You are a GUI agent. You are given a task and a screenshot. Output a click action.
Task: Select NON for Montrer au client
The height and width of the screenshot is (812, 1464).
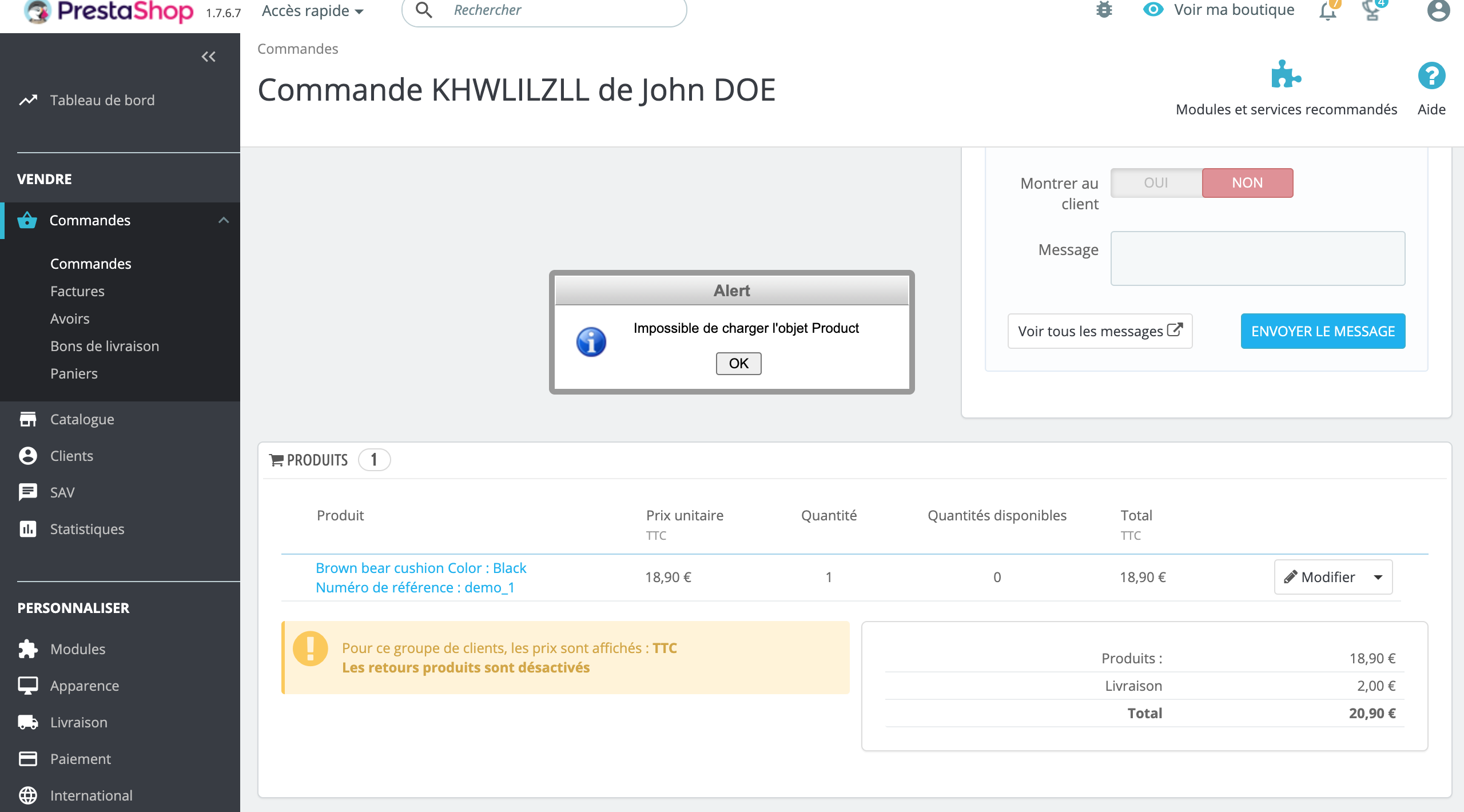tap(1247, 183)
